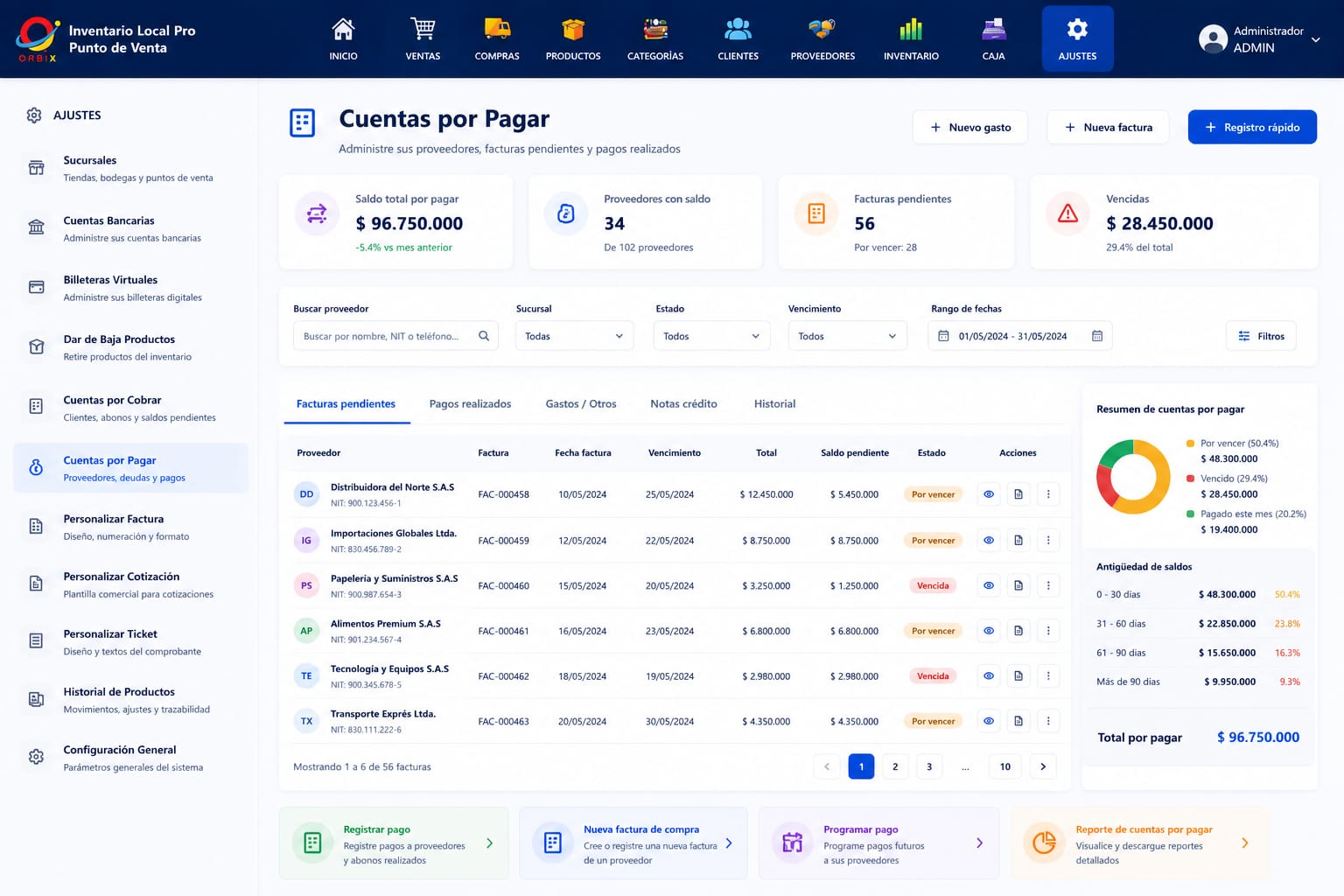Open more actions menu for Transporte Exprés
Screen dimensions: 1344x896
[1048, 721]
